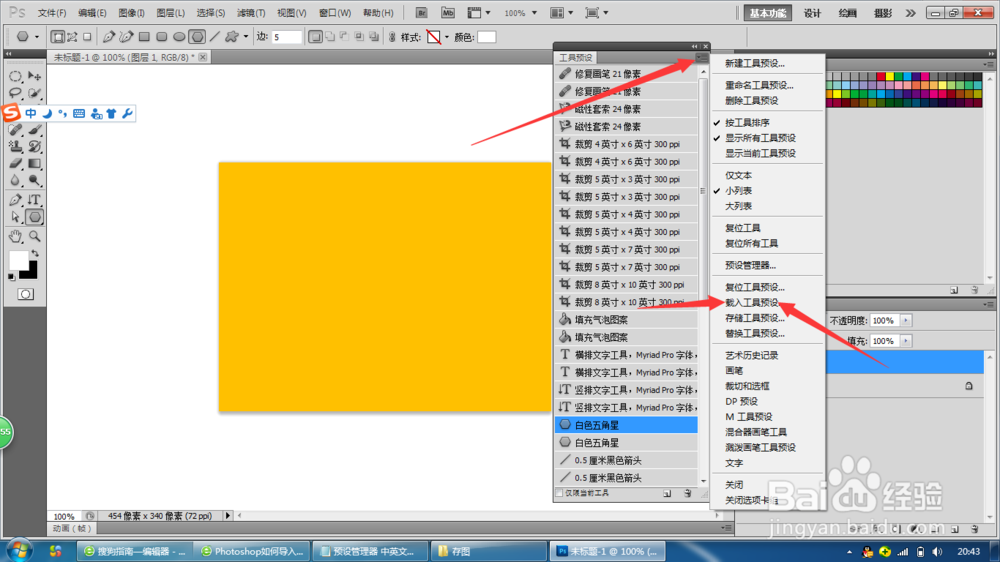Screen dimensions: 1000x562
Task: Select the Hand tool
Action: (15, 237)
